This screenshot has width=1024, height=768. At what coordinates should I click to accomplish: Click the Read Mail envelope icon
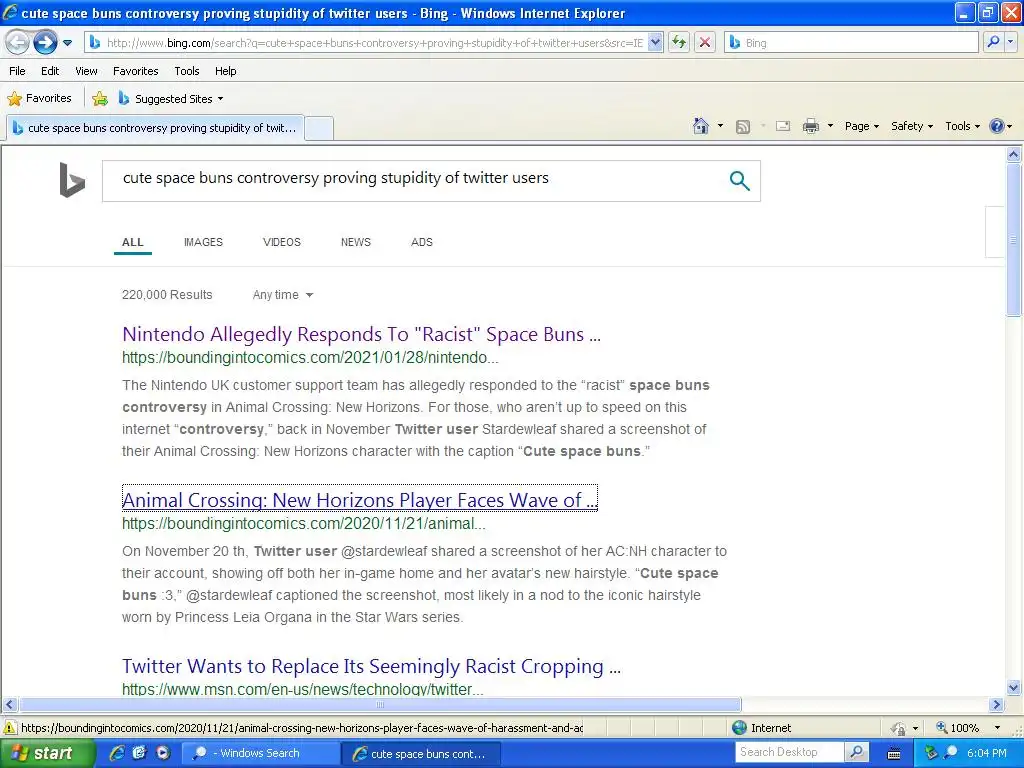pyautogui.click(x=783, y=126)
